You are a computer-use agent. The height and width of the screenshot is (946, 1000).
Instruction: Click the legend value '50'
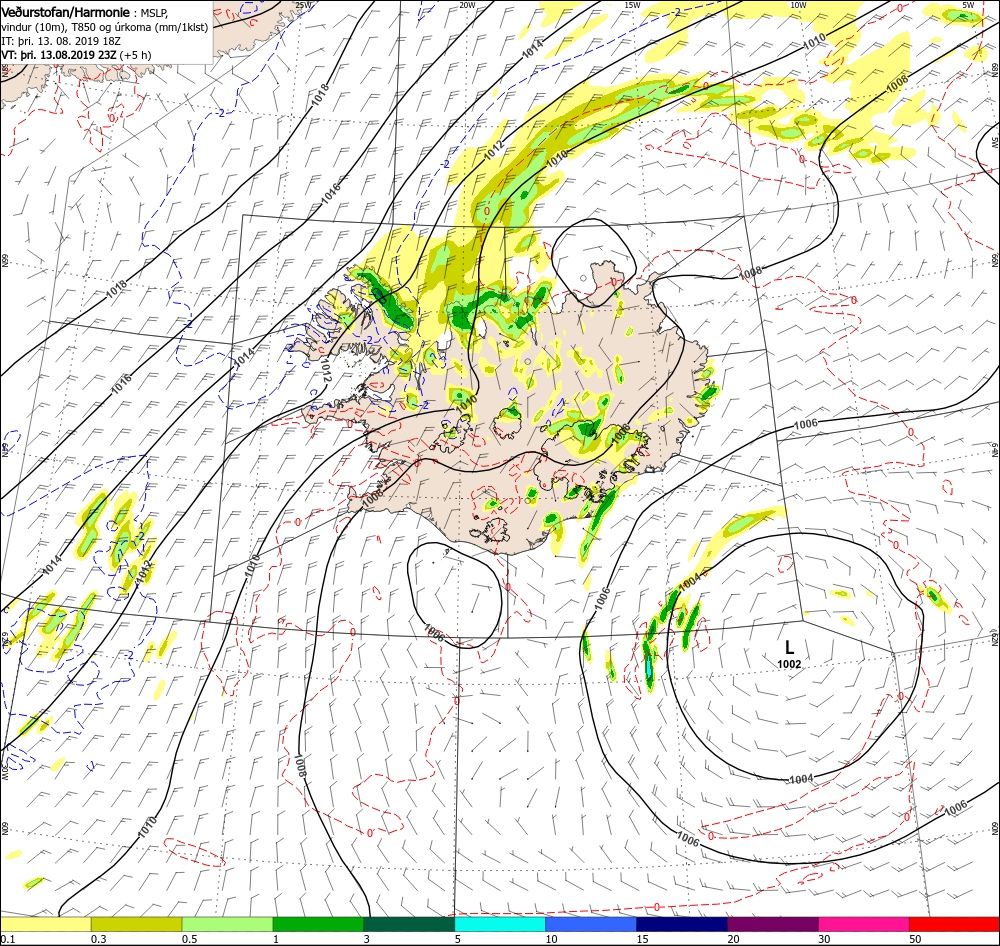click(x=915, y=939)
